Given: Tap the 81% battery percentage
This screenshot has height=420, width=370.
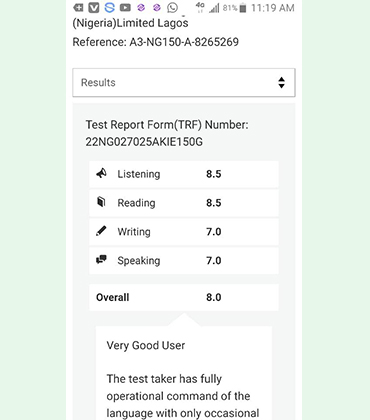Looking at the screenshot, I should pos(230,8).
